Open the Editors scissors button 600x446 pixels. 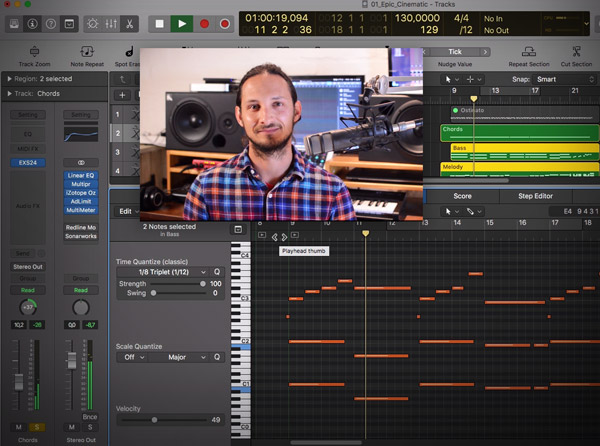(129, 24)
